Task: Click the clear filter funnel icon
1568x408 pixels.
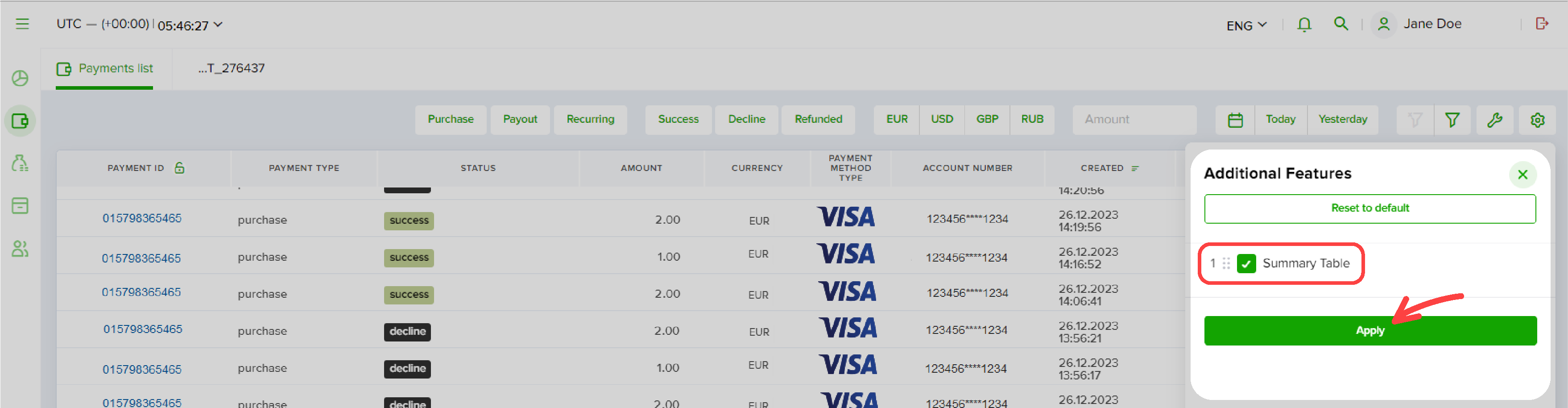Action: tap(1415, 120)
